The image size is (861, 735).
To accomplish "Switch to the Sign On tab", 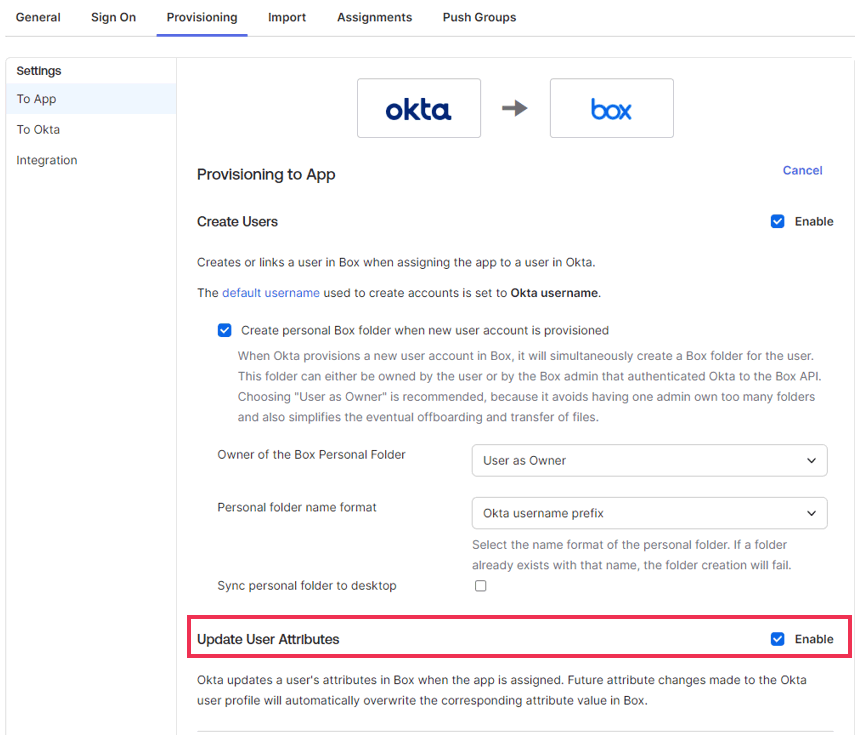I will pyautogui.click(x=113, y=17).
